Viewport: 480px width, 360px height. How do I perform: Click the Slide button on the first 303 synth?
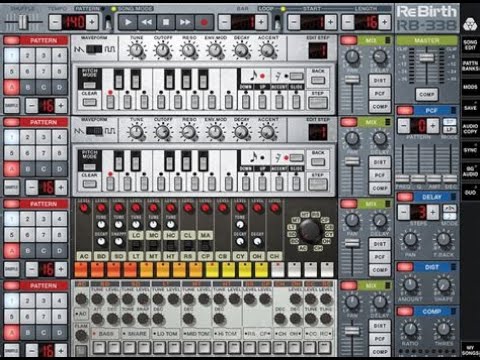click(x=296, y=101)
